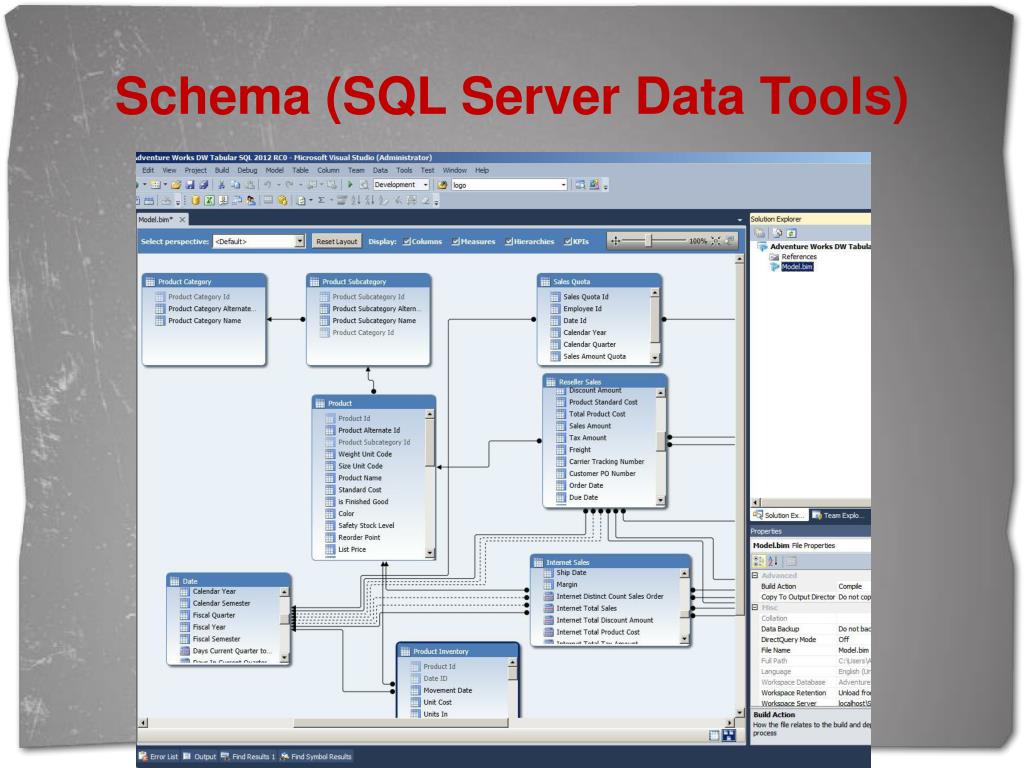Click the Sigma AutoSum icon
1024x768 pixels.
(x=321, y=200)
